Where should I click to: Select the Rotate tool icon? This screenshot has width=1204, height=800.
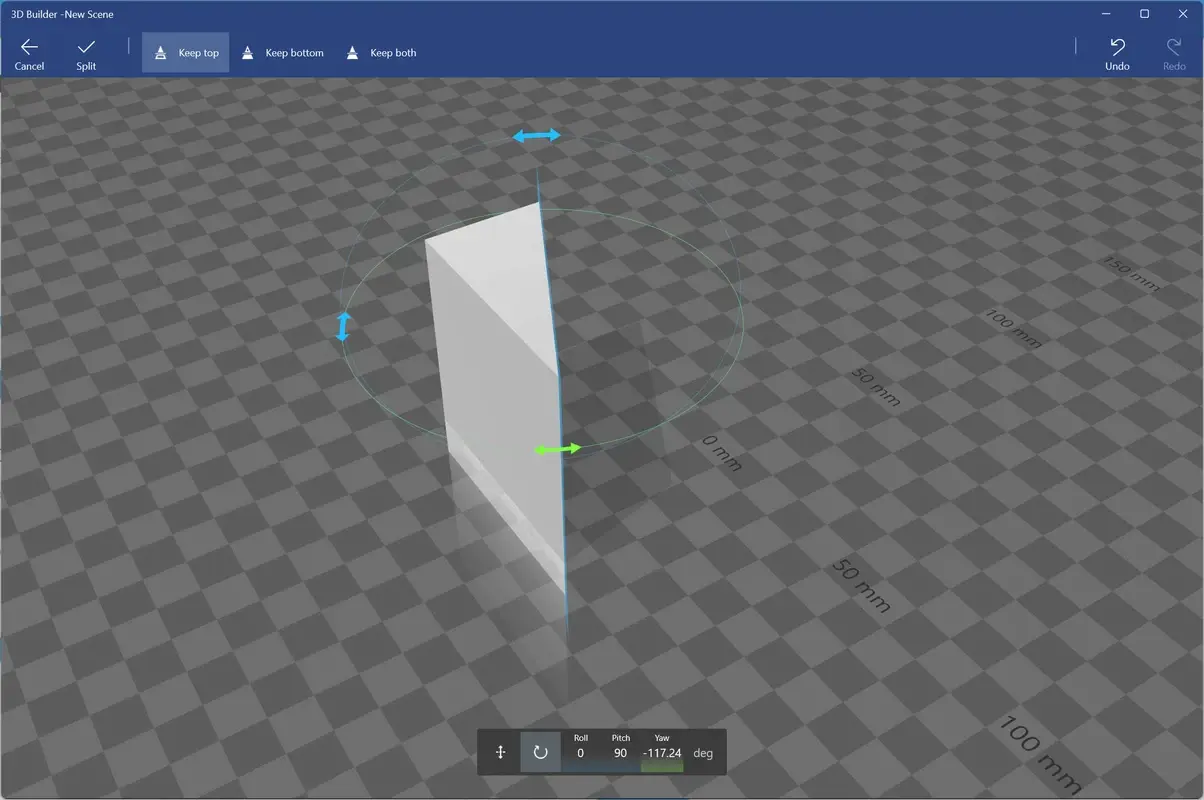tap(539, 752)
